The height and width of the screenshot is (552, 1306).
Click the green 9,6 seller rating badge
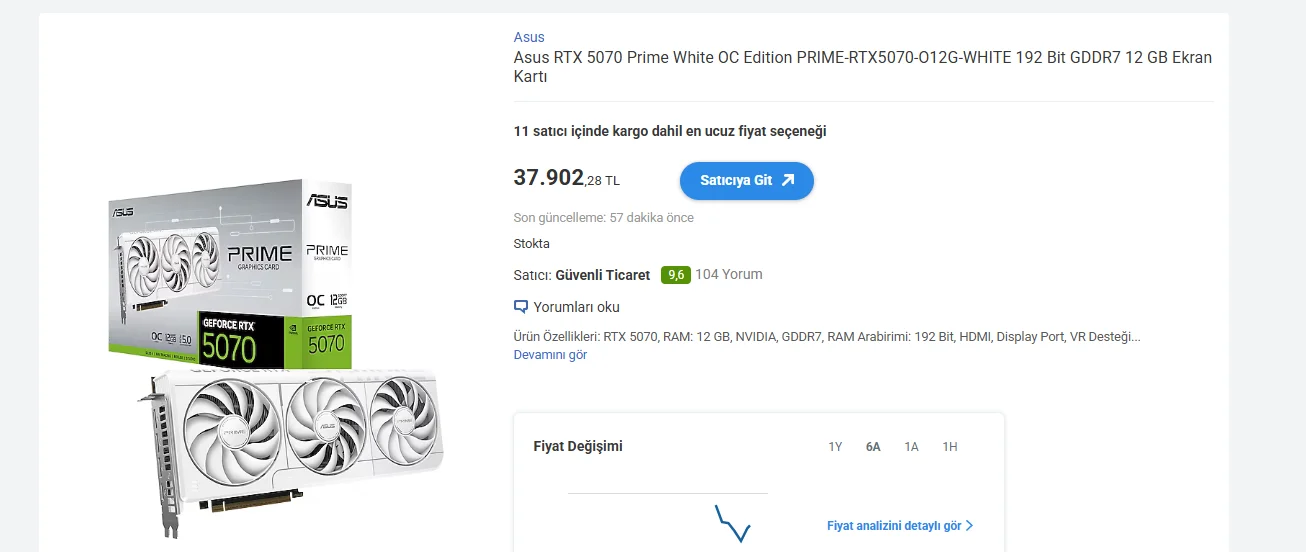coord(676,275)
